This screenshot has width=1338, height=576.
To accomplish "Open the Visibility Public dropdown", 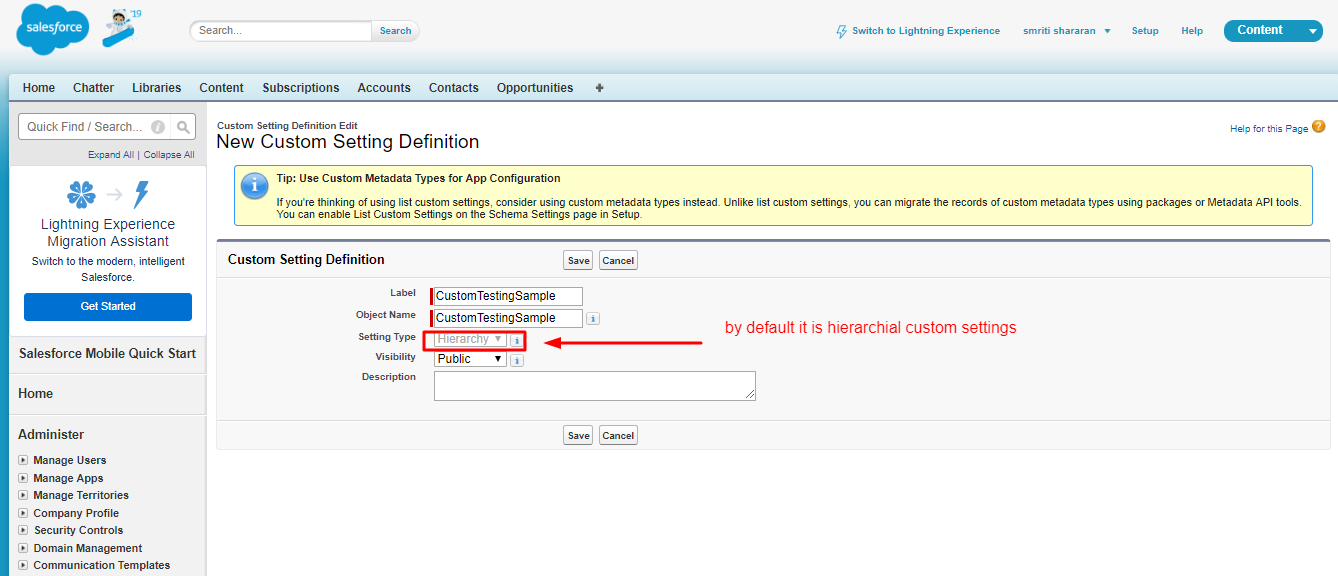I will tap(469, 358).
